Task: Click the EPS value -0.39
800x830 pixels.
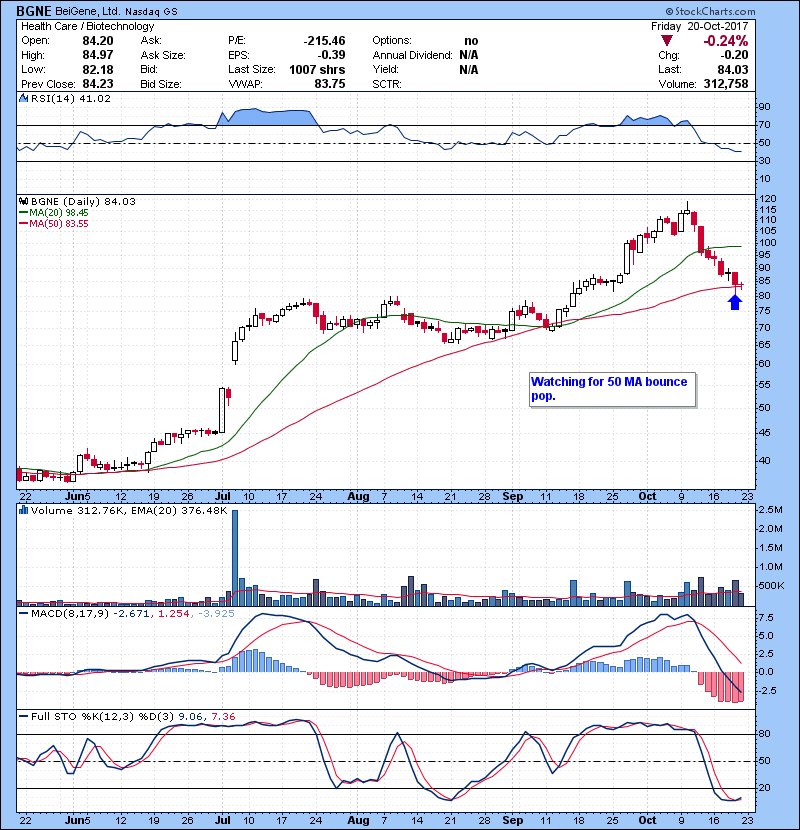Action: pos(331,55)
